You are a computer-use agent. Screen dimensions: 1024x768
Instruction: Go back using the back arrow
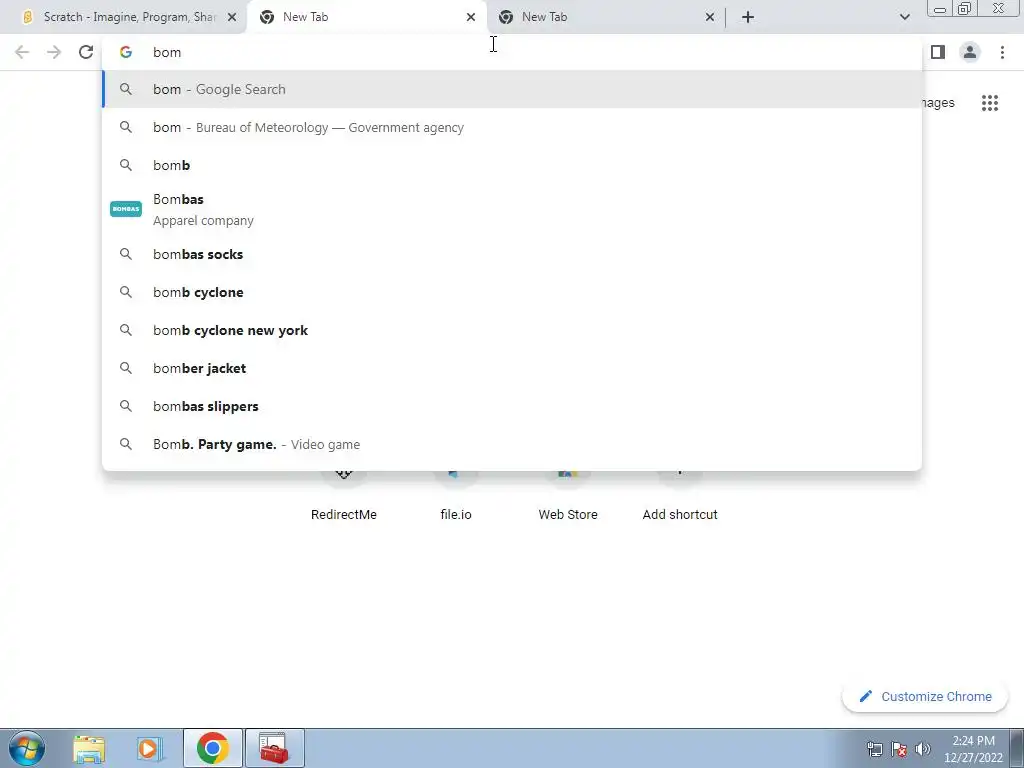coord(22,52)
